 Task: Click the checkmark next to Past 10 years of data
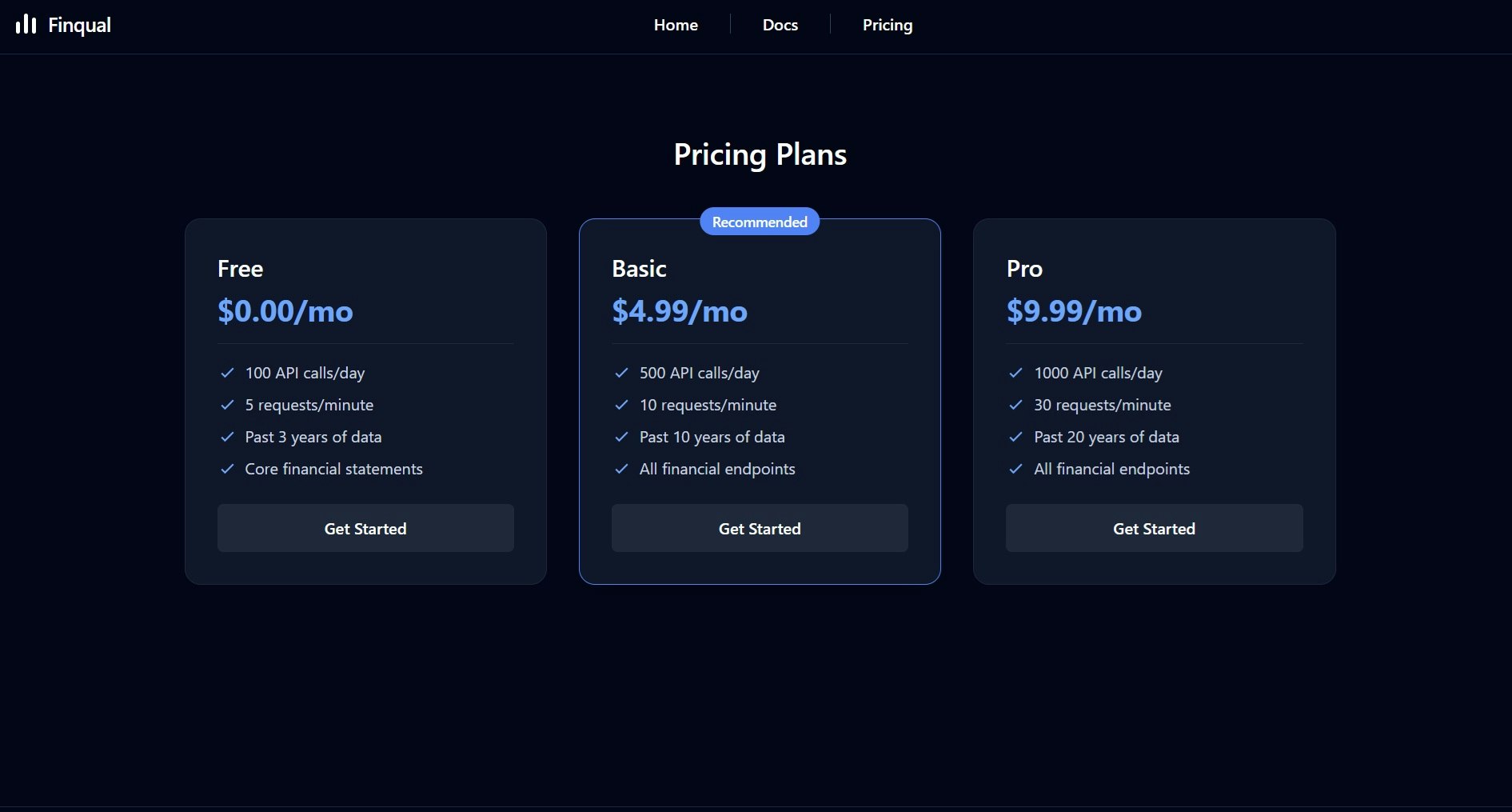621,437
